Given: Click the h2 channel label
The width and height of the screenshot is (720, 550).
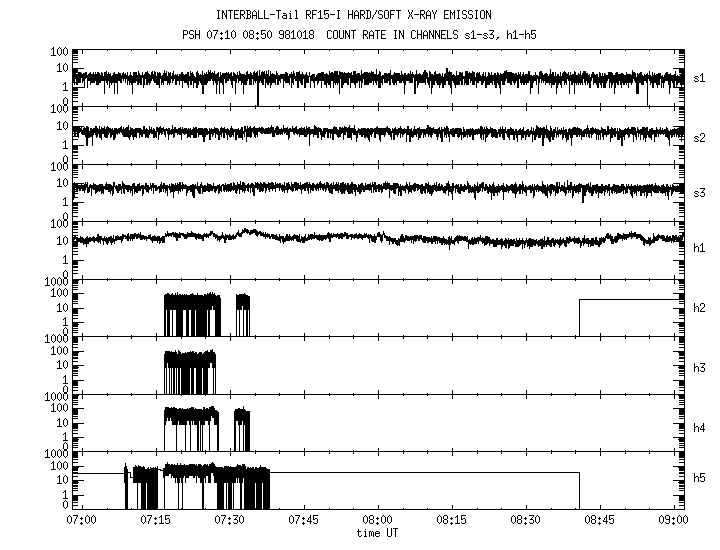Looking at the screenshot, I should tap(699, 308).
